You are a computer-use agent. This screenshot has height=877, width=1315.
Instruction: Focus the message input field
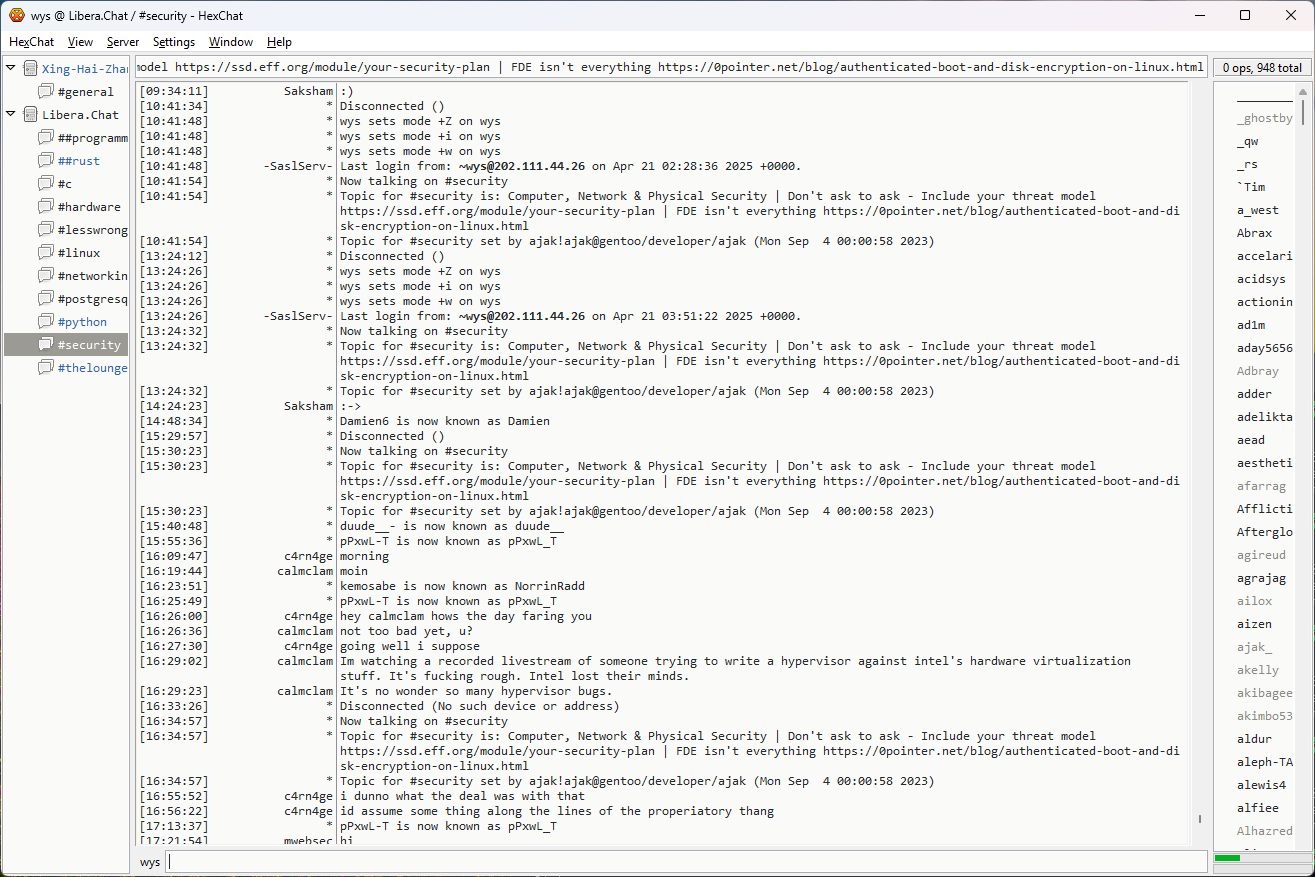coord(686,862)
